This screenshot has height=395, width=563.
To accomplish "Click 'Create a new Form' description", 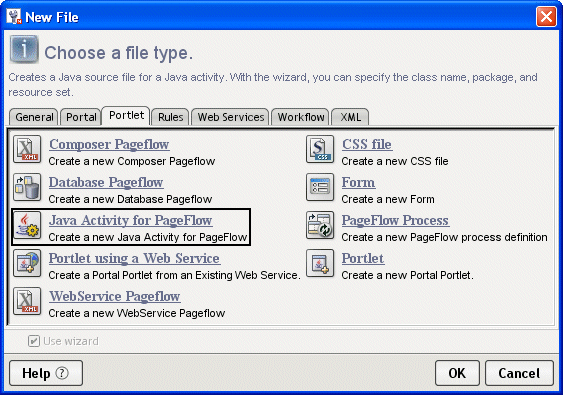I will click(388, 199).
